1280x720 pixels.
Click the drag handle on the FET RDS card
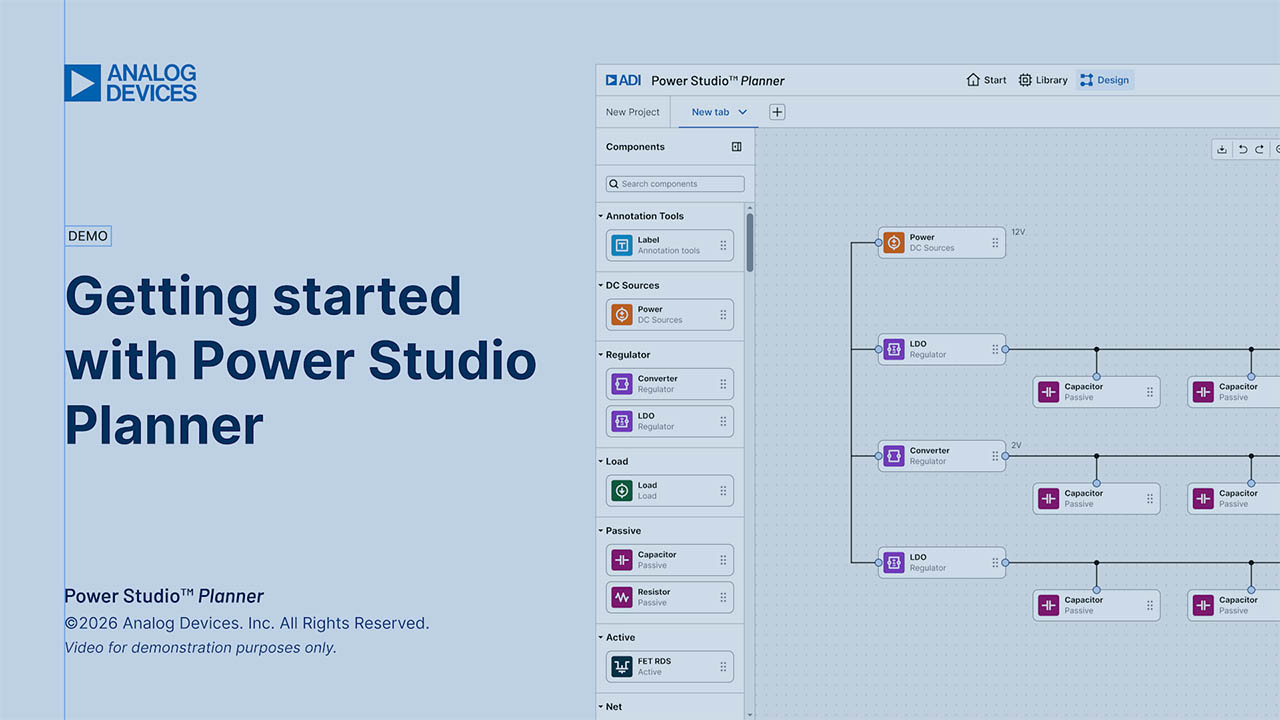pyautogui.click(x=723, y=666)
